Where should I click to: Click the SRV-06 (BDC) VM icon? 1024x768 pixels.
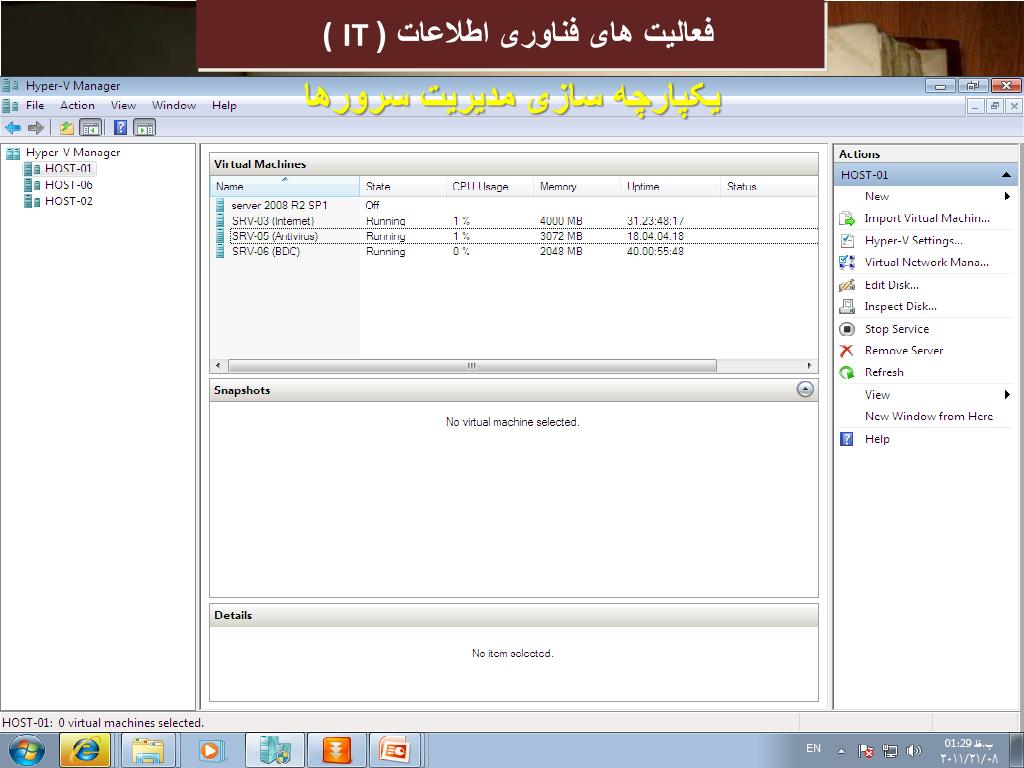tap(220, 251)
